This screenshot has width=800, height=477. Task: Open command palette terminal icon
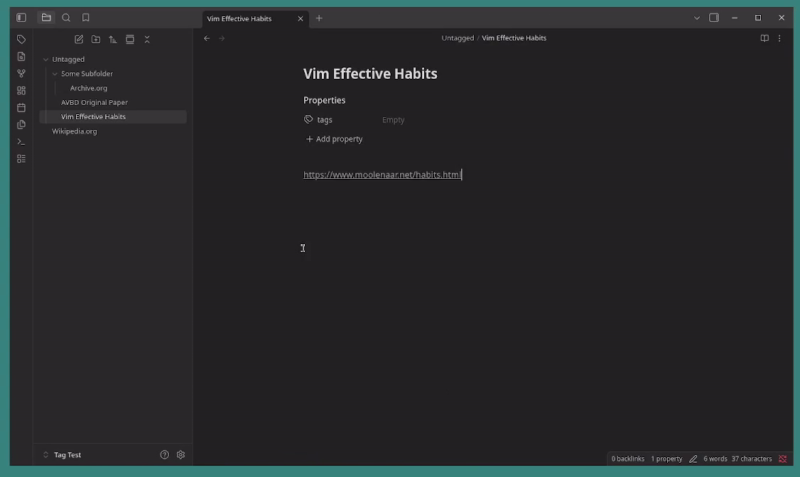[21, 142]
